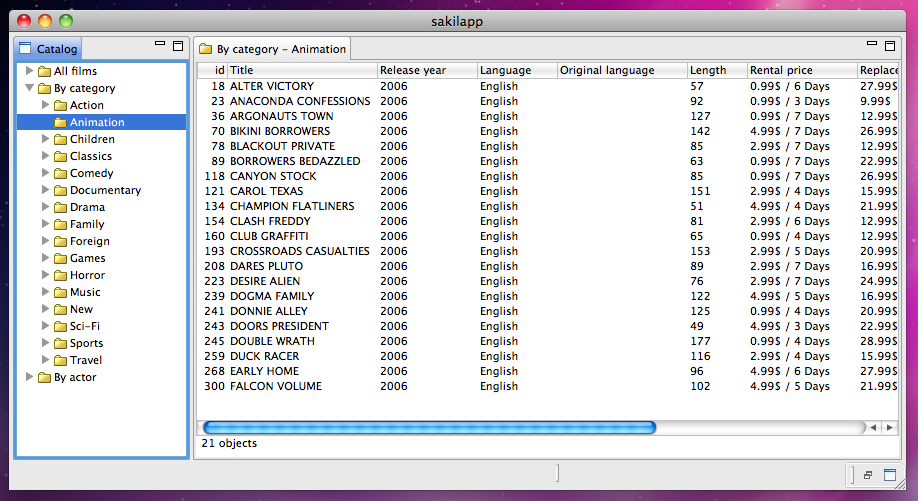Image resolution: width=918 pixels, height=501 pixels.
Task: Maximize the Catalog panel view
Action: click(178, 45)
